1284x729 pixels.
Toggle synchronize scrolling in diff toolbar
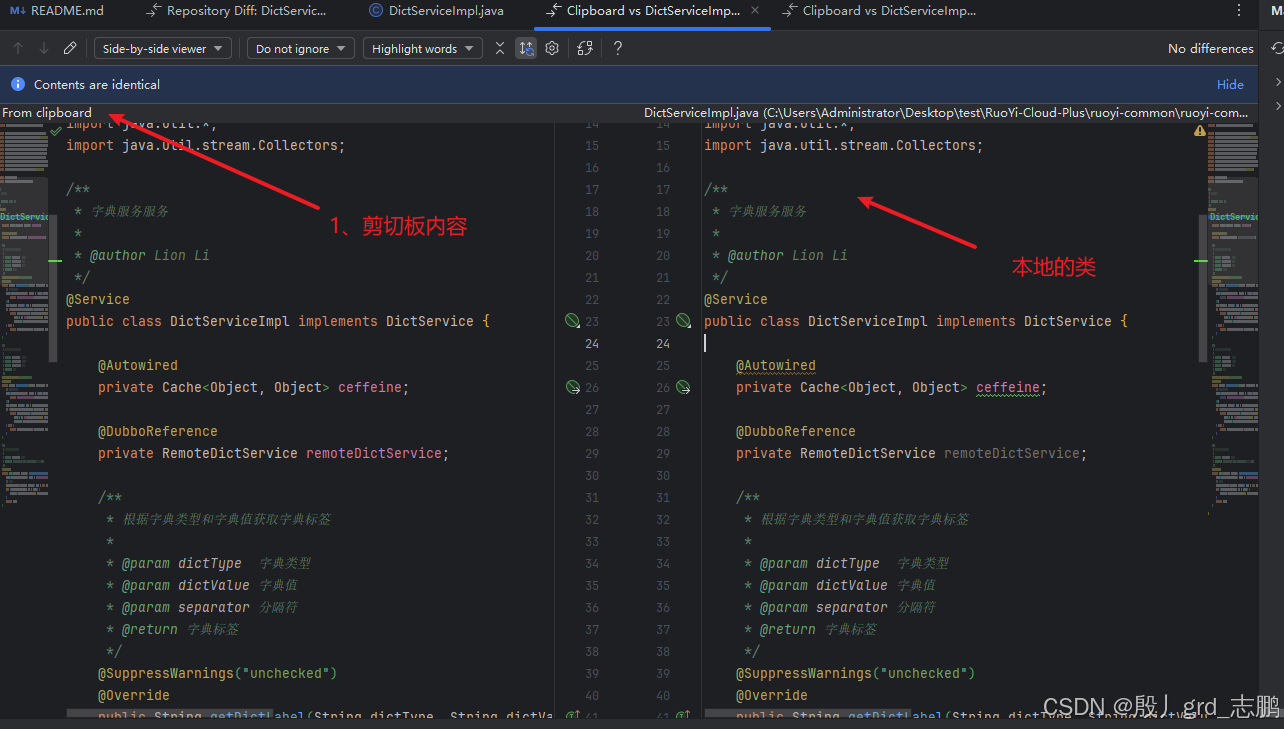click(x=526, y=48)
